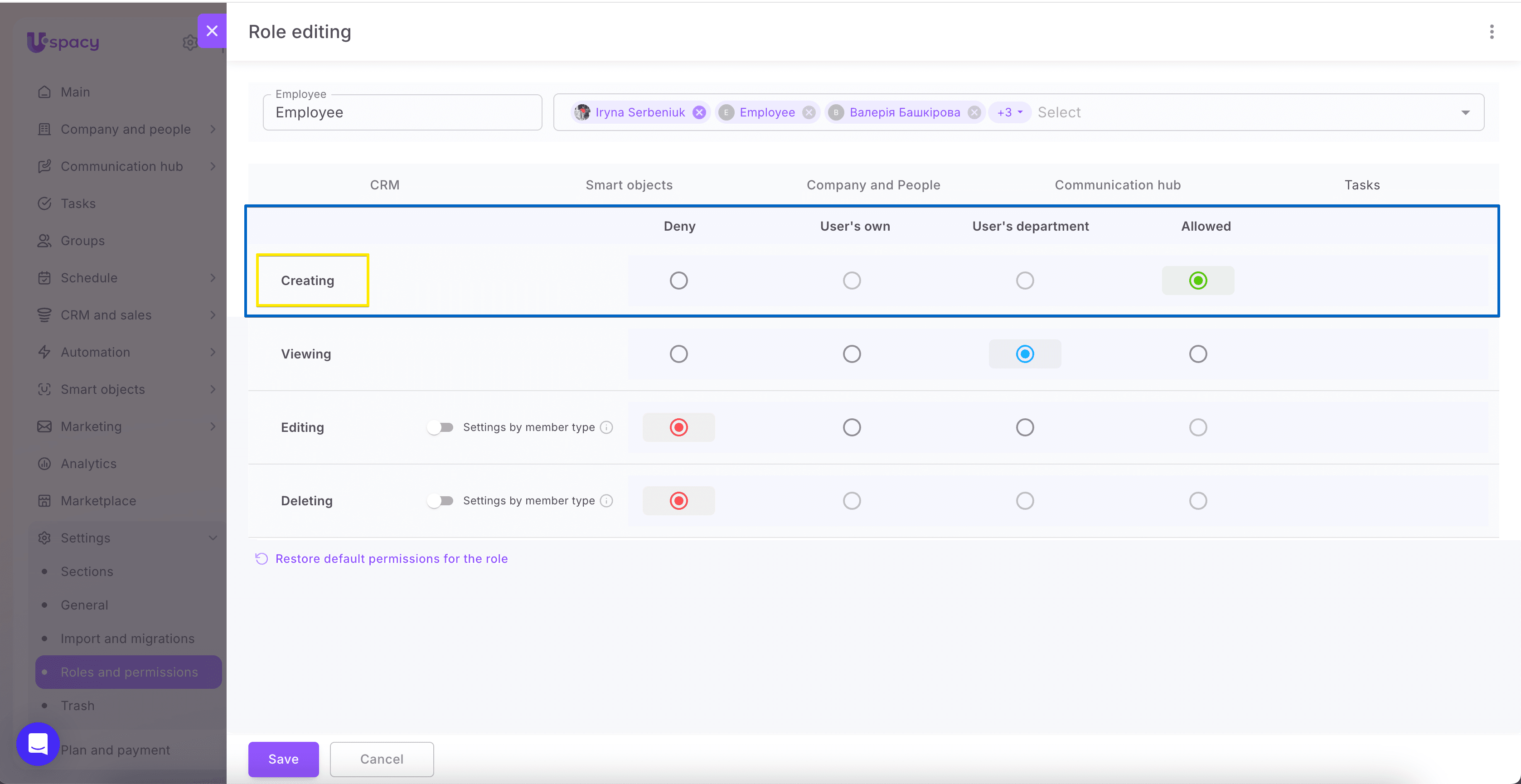Set Deleting permission to User's own

tap(852, 501)
